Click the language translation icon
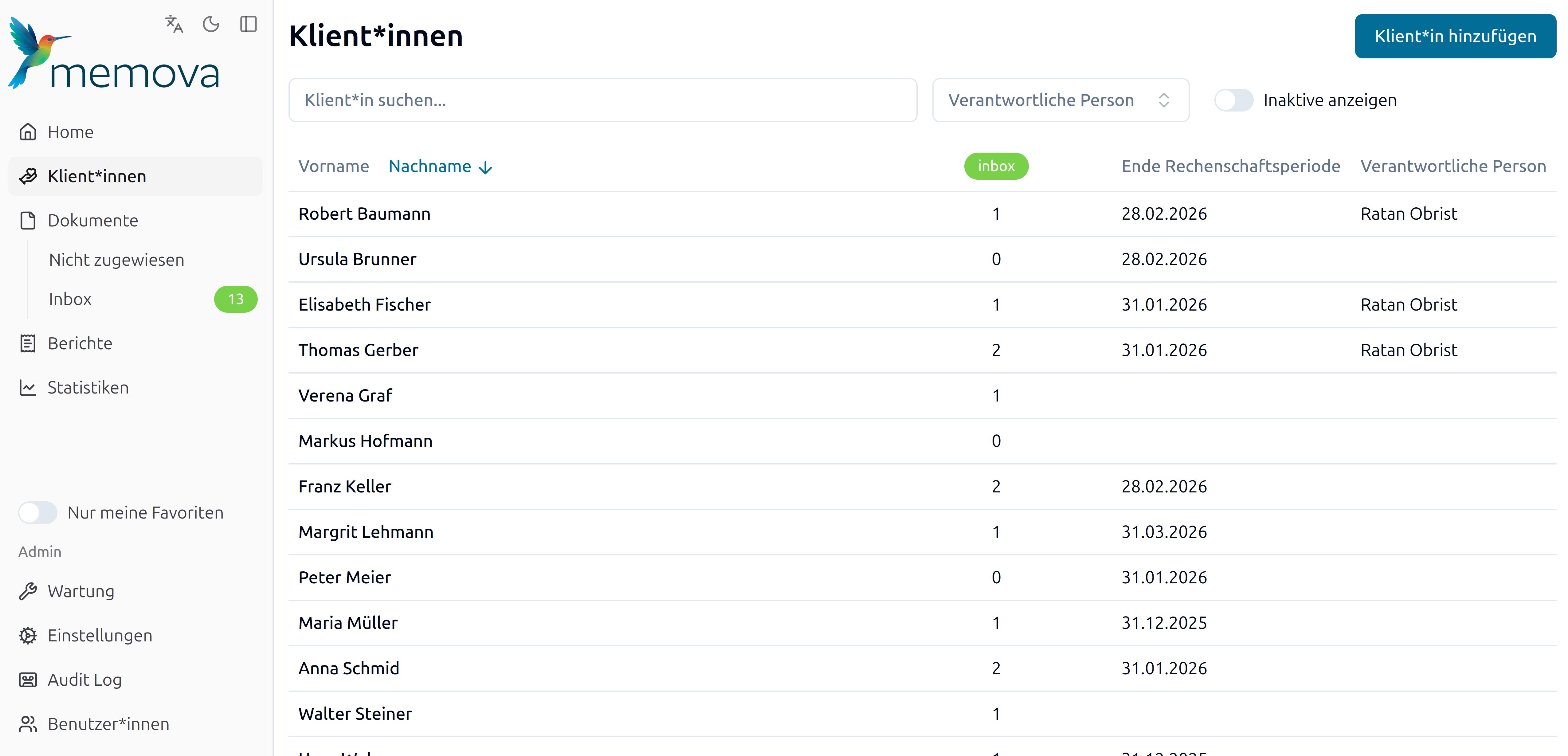This screenshot has width=1568, height=756. 174,24
